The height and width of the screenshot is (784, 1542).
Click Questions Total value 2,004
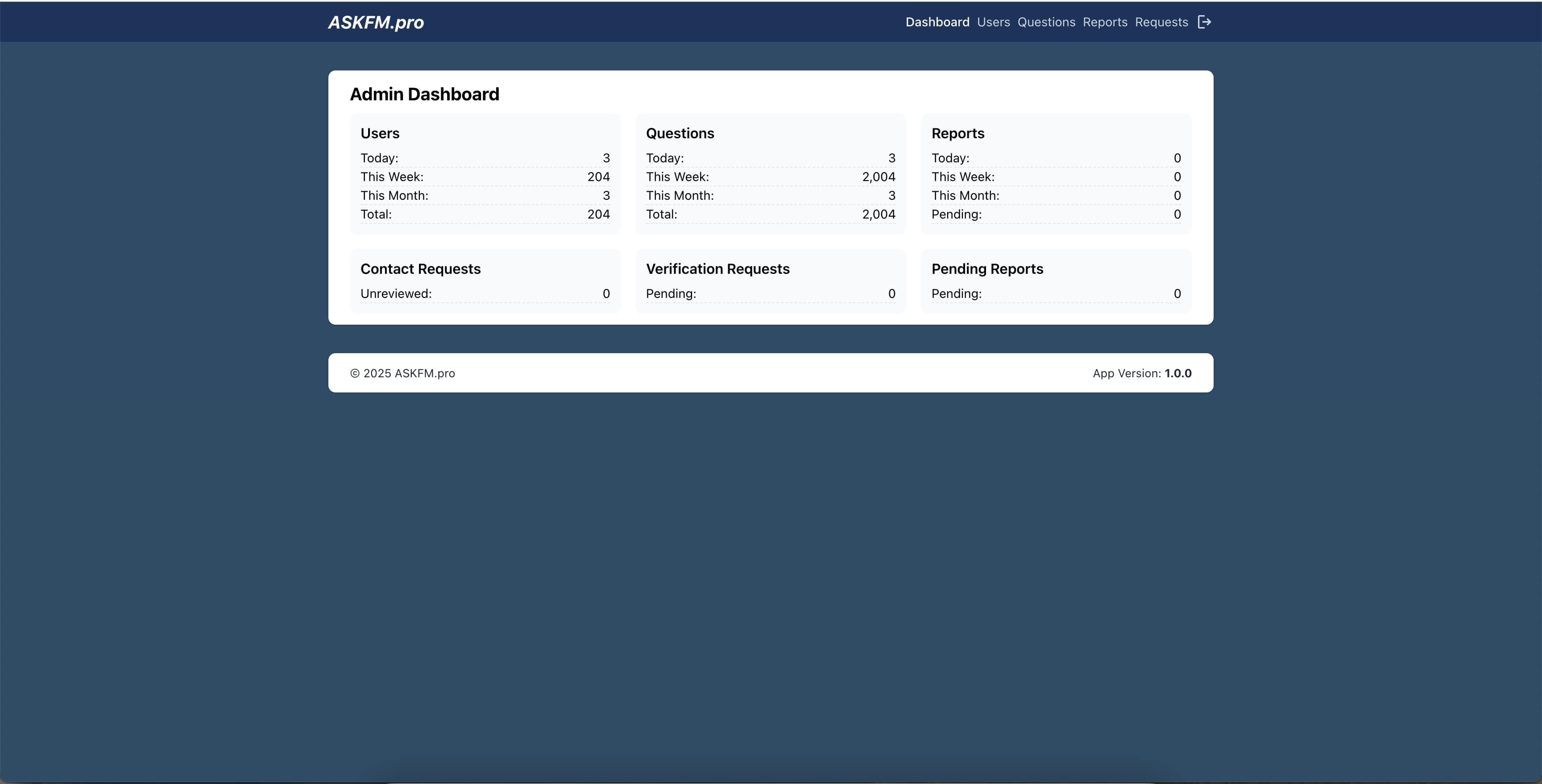[x=878, y=214]
